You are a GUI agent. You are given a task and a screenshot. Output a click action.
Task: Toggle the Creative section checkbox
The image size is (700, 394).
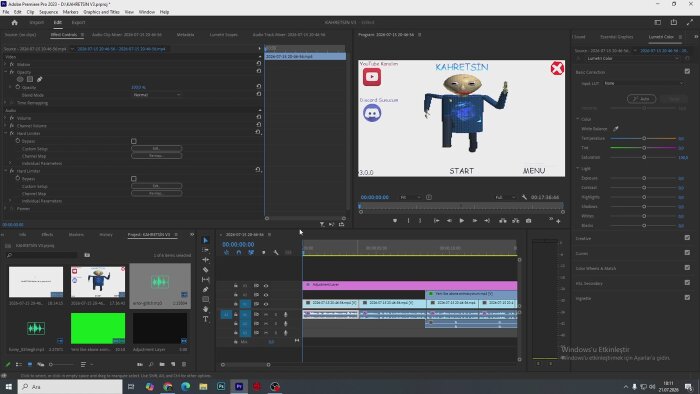[x=687, y=238]
